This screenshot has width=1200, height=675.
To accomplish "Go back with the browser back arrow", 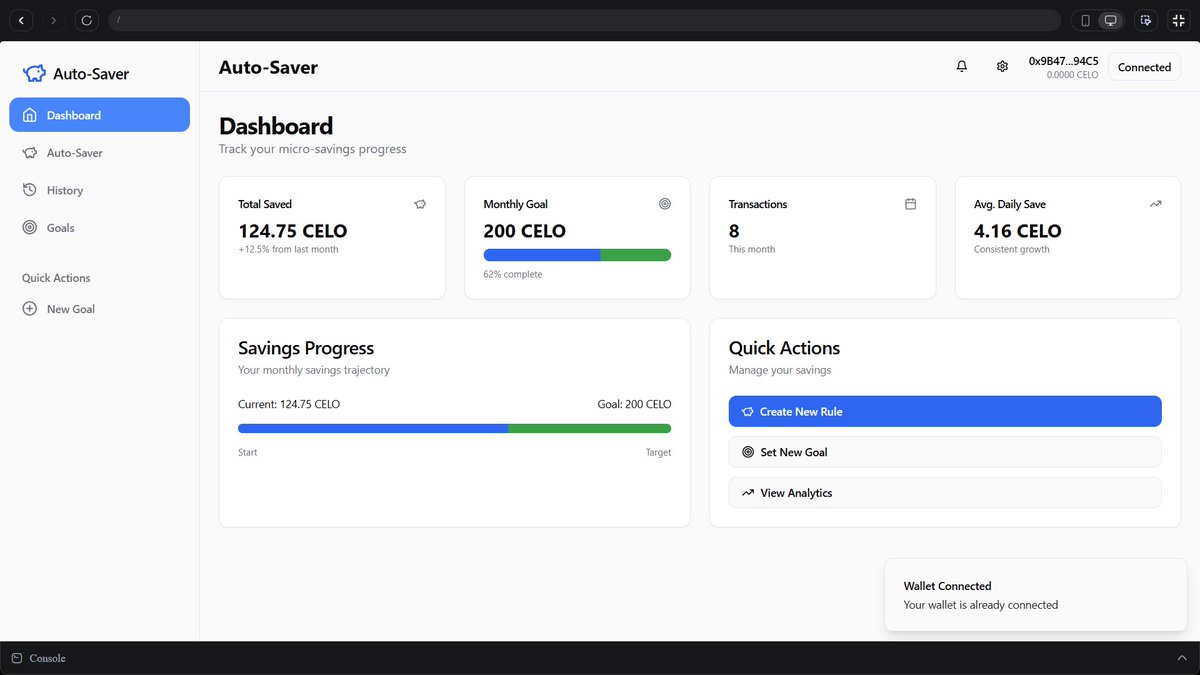I will [x=21, y=20].
